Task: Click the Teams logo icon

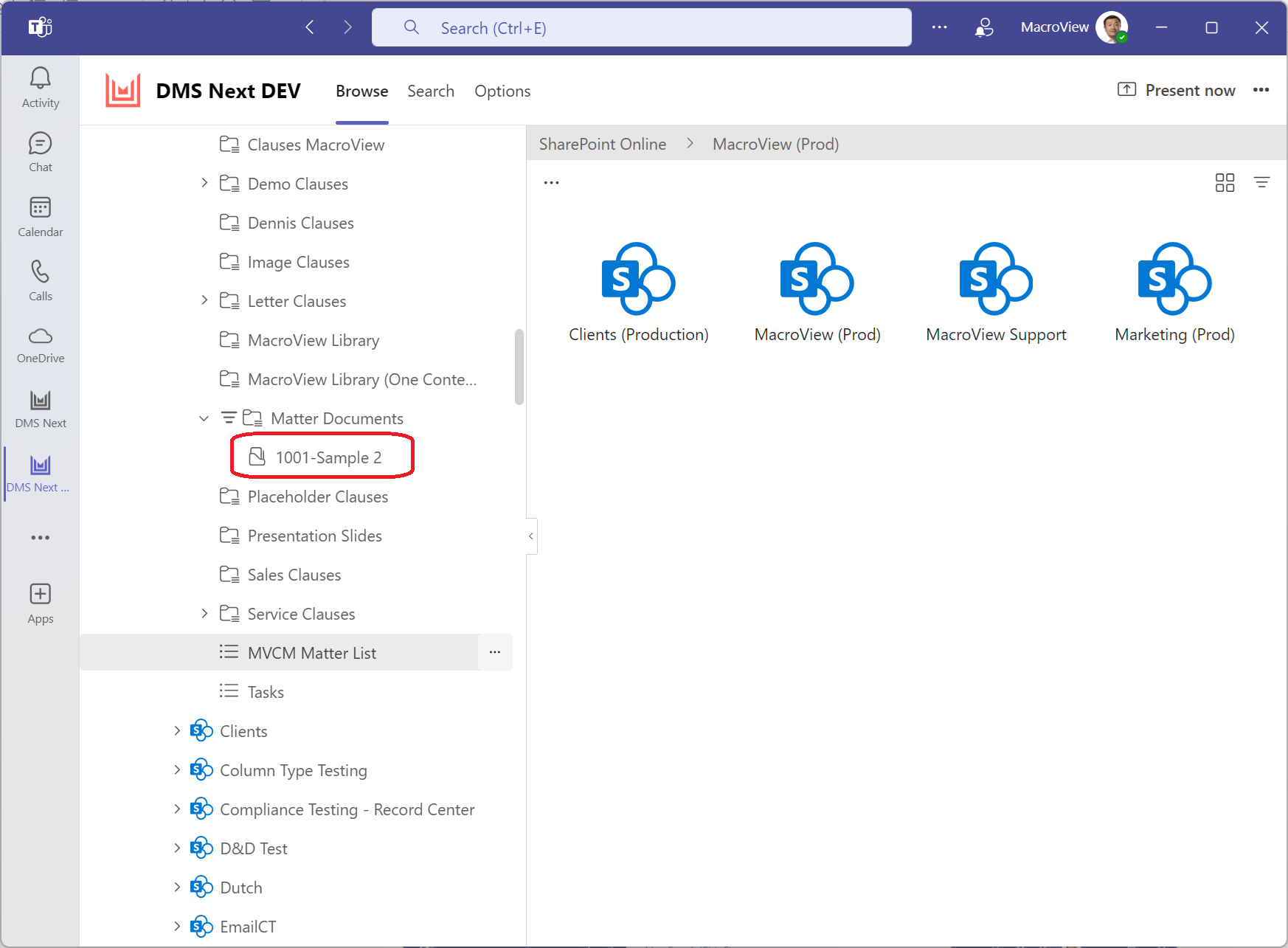Action: 40,28
